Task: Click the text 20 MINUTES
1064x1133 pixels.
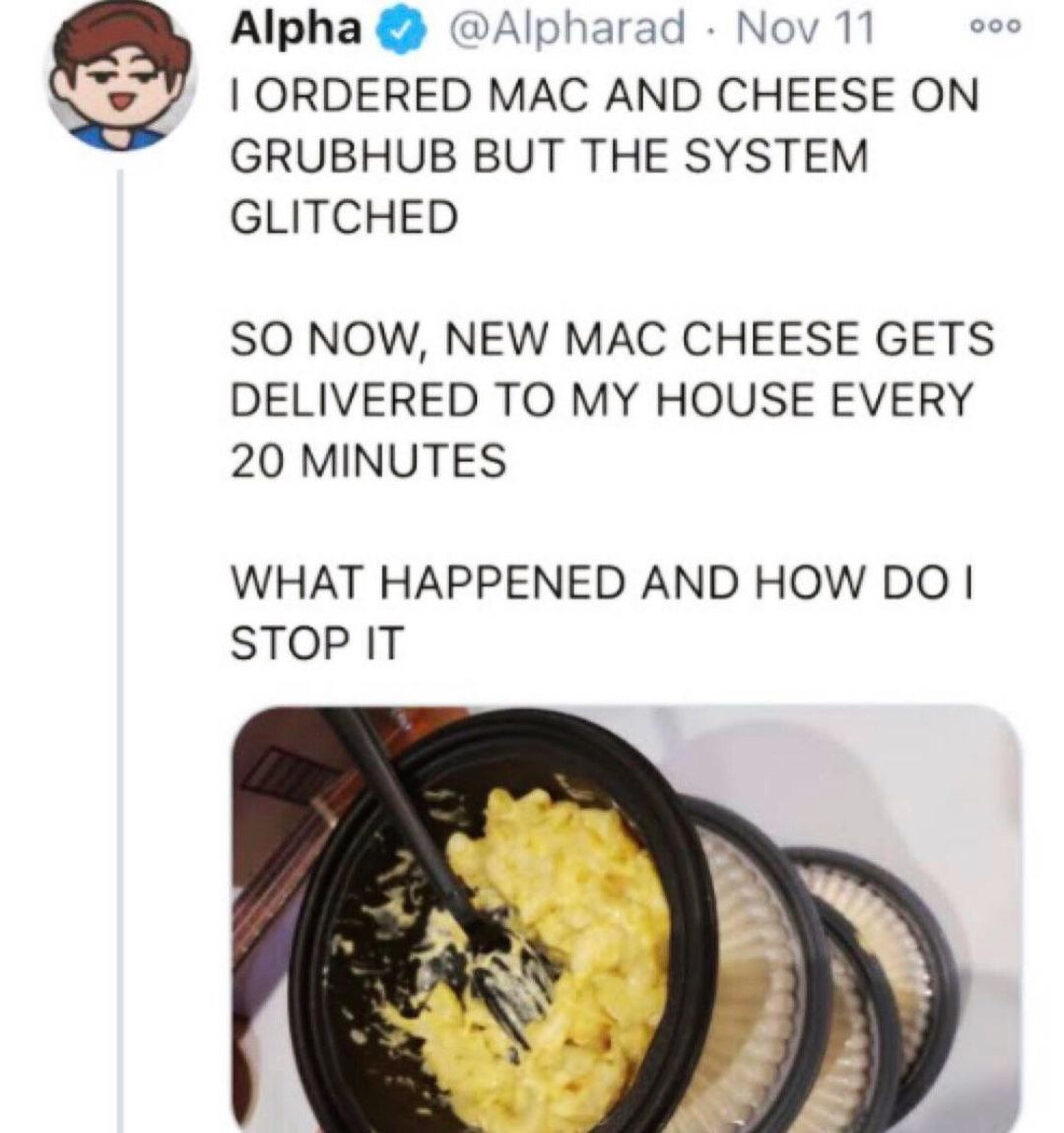Action: (368, 460)
